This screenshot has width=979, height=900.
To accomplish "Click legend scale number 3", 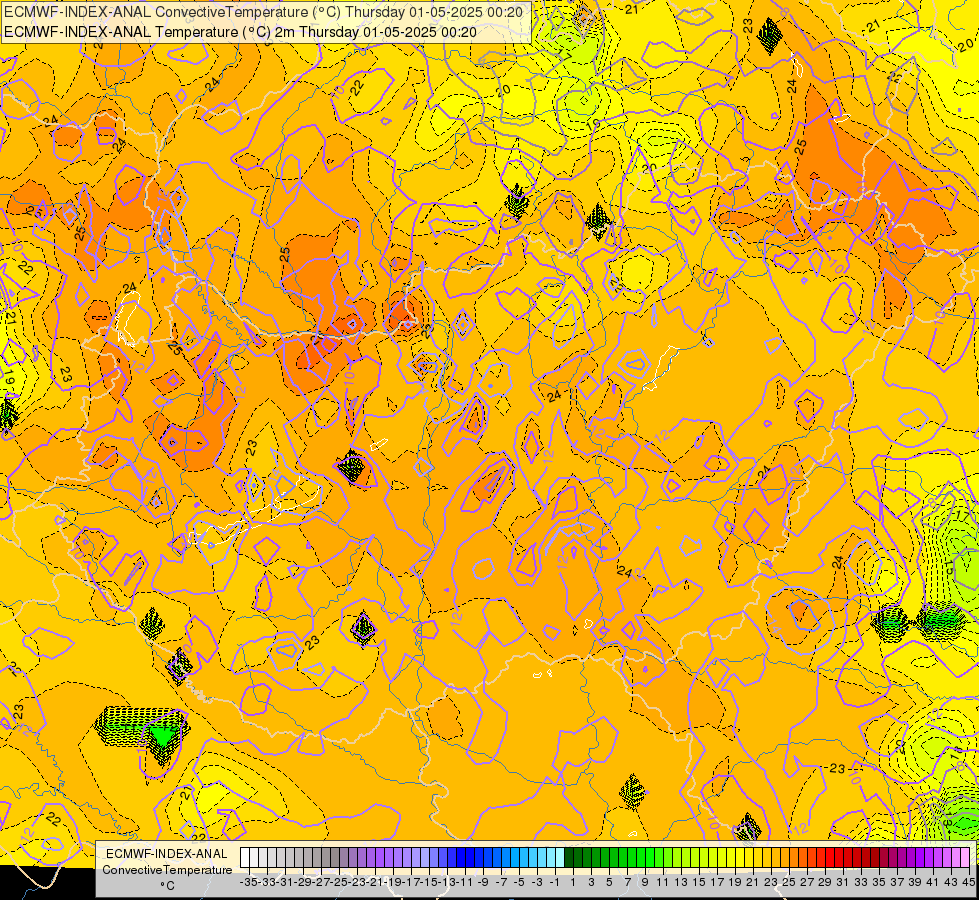I will 591,882.
